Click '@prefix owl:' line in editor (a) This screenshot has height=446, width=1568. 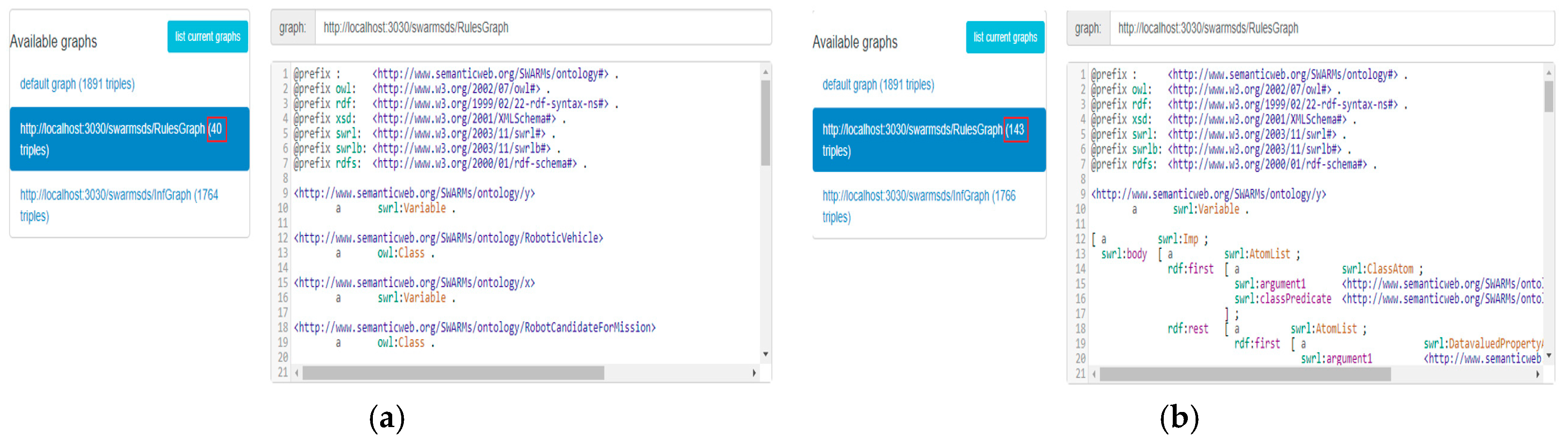(x=422, y=88)
